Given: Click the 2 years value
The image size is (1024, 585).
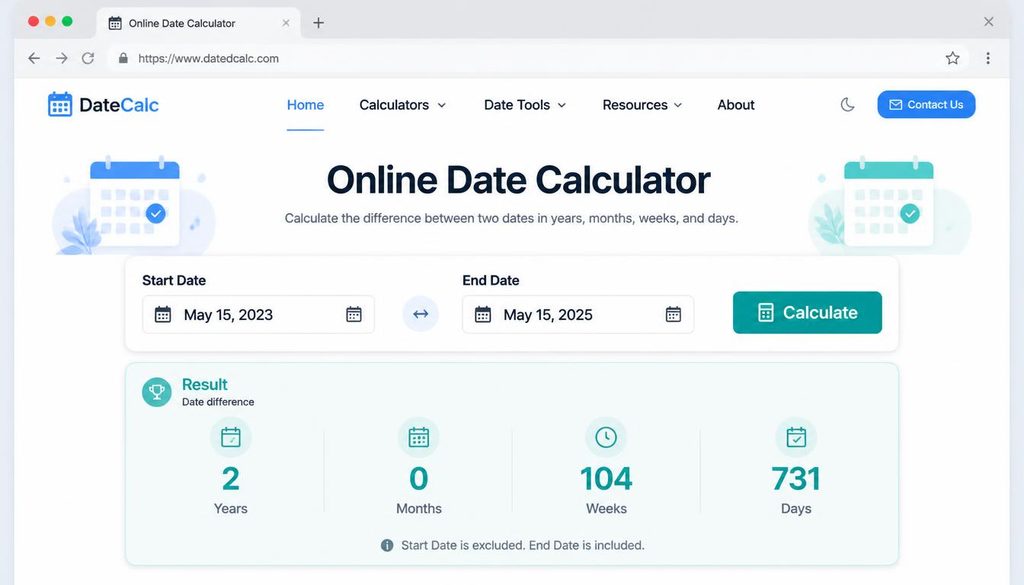Looking at the screenshot, I should coord(231,479).
